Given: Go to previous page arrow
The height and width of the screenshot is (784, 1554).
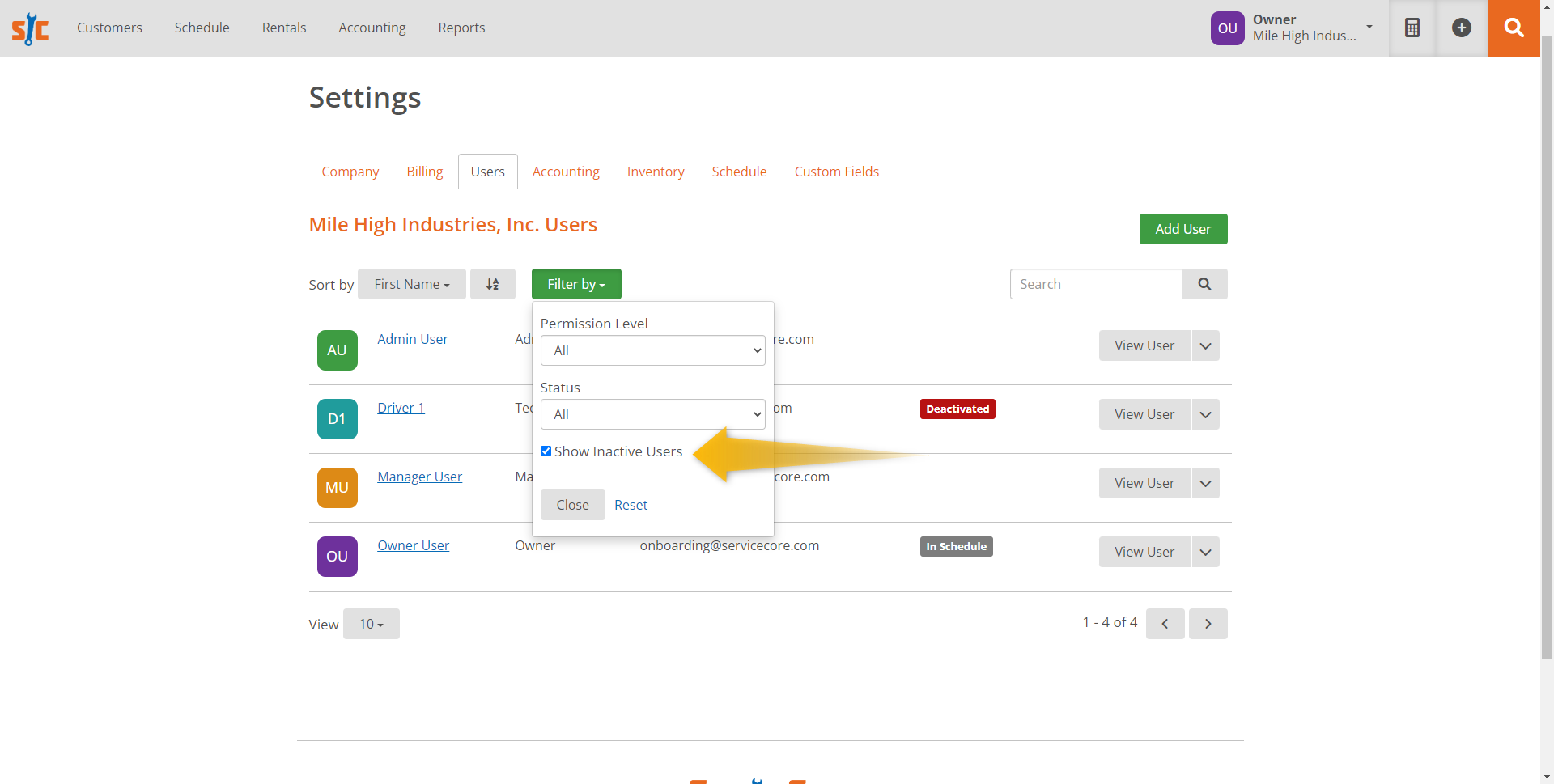Looking at the screenshot, I should [x=1165, y=624].
